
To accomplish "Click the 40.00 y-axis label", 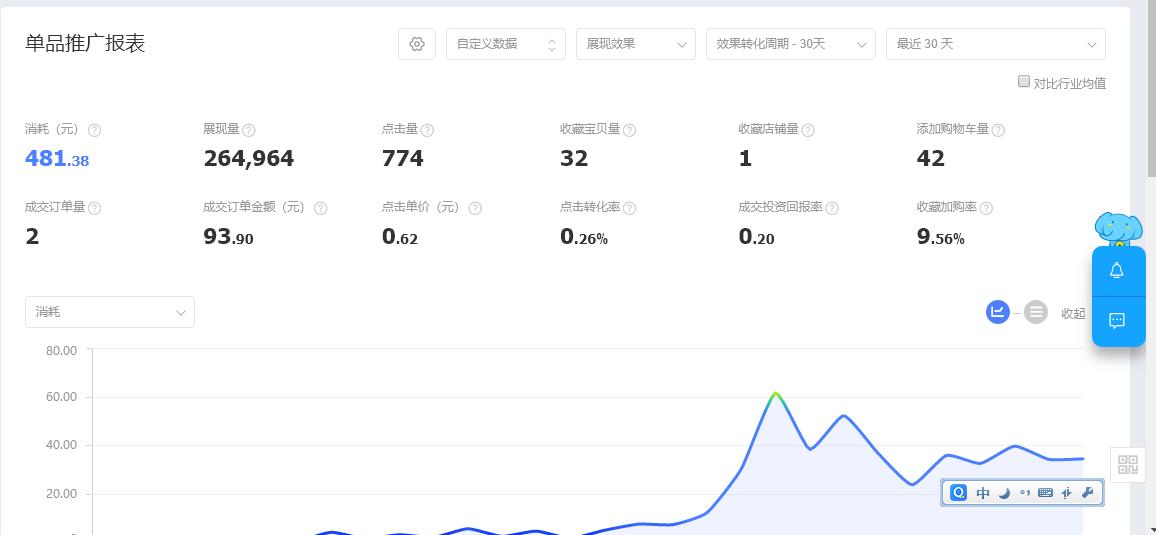I will coord(61,445).
